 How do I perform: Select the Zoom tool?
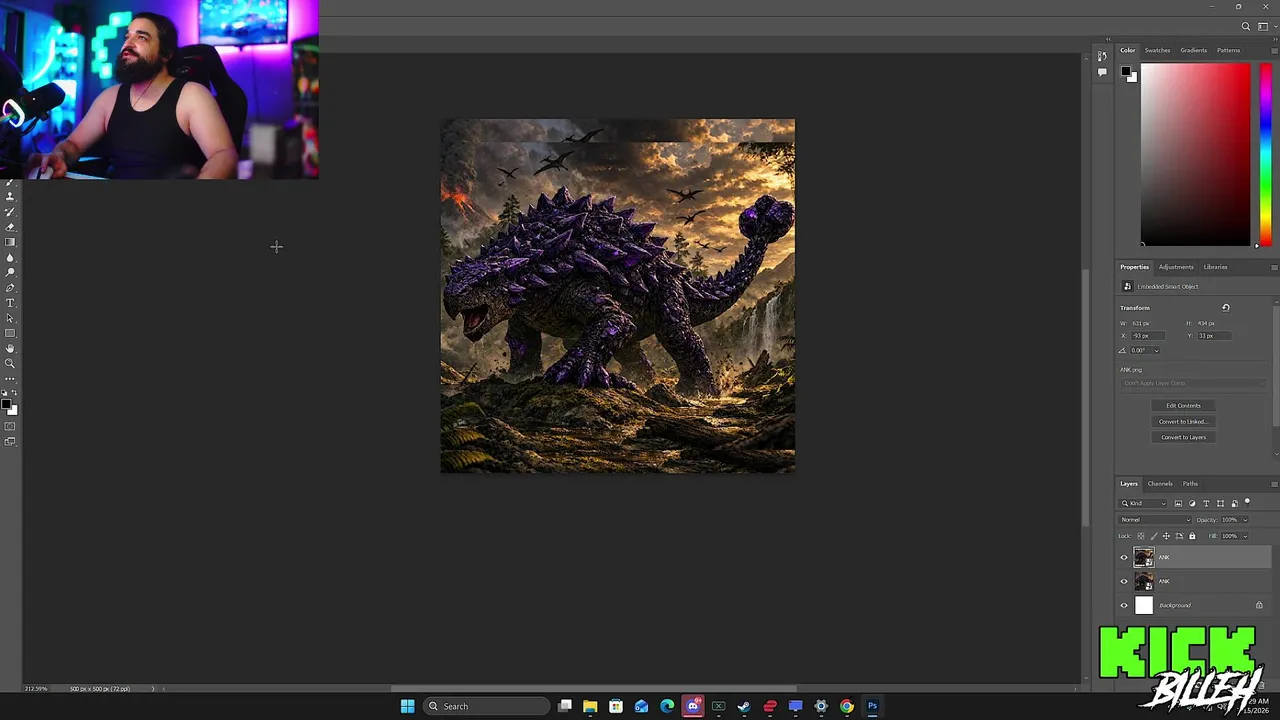tap(10, 363)
